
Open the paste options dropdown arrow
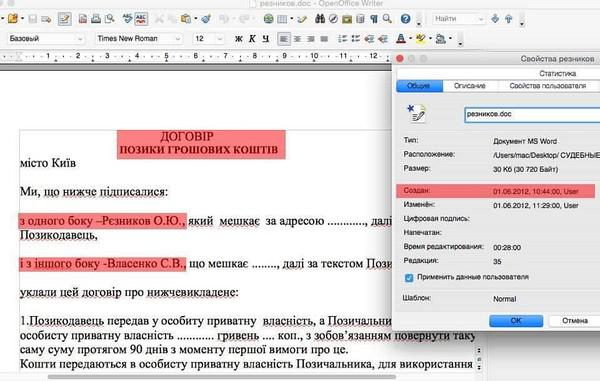[196, 19]
